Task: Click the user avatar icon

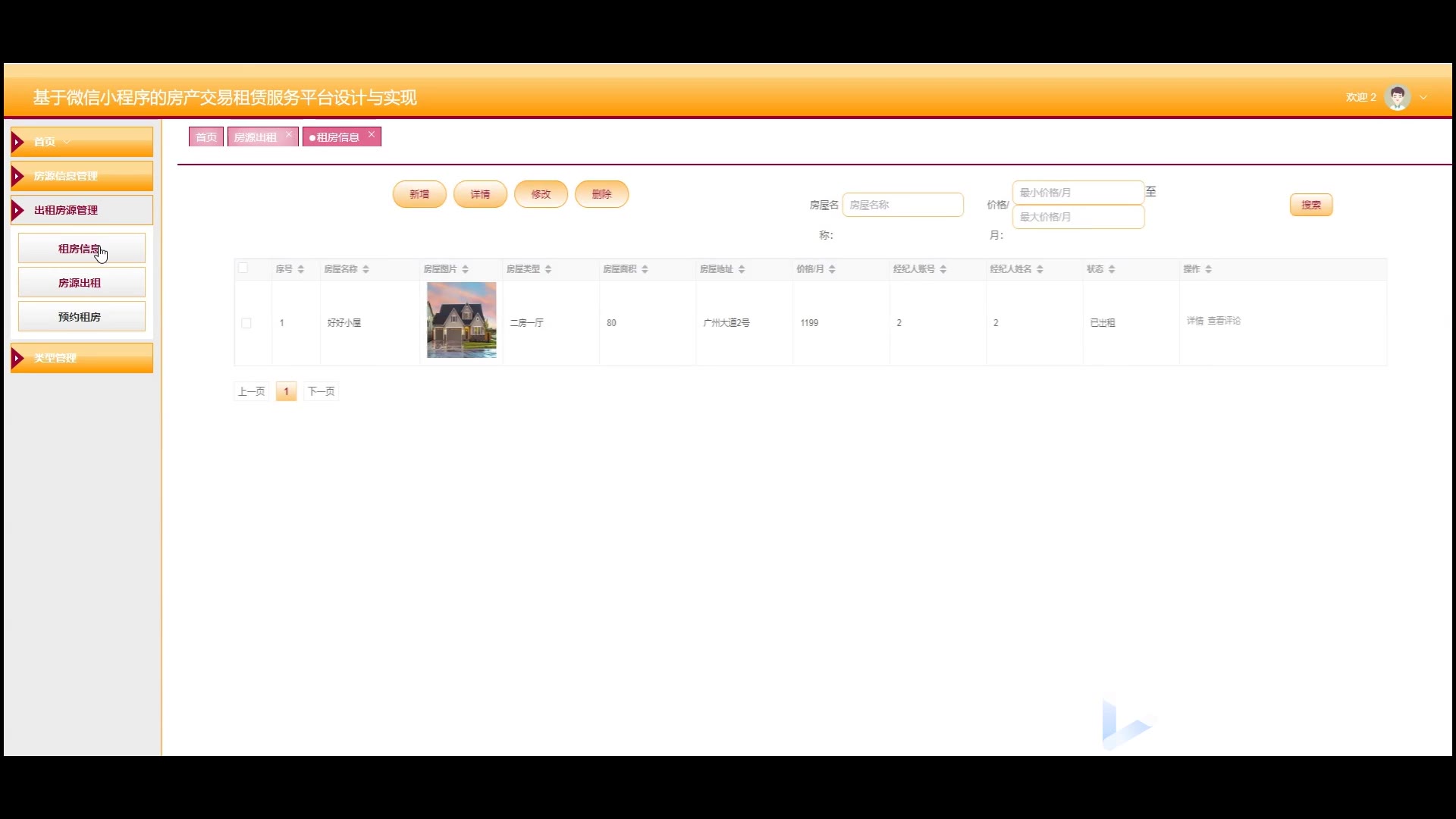Action: point(1397,97)
